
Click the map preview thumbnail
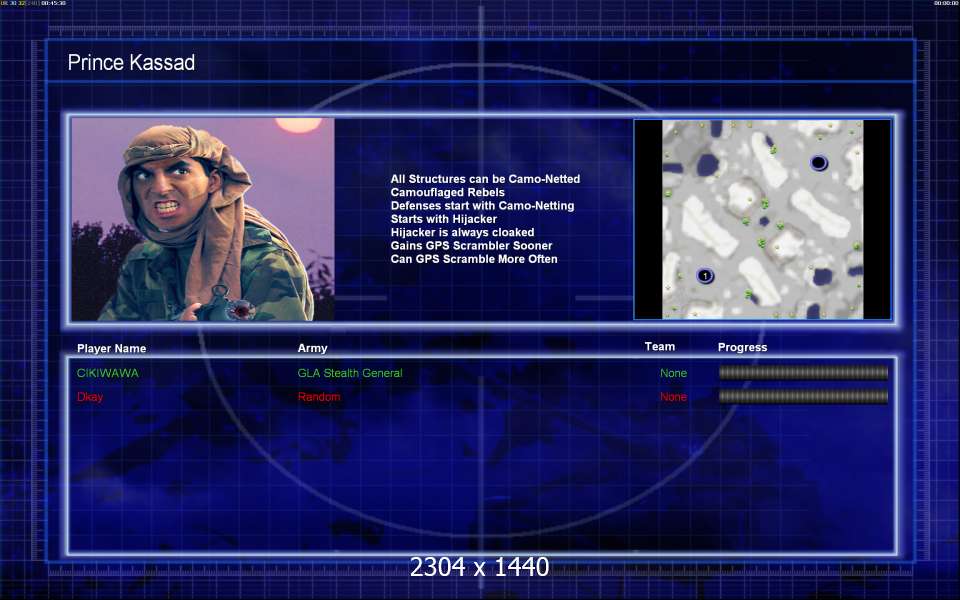[x=762, y=219]
